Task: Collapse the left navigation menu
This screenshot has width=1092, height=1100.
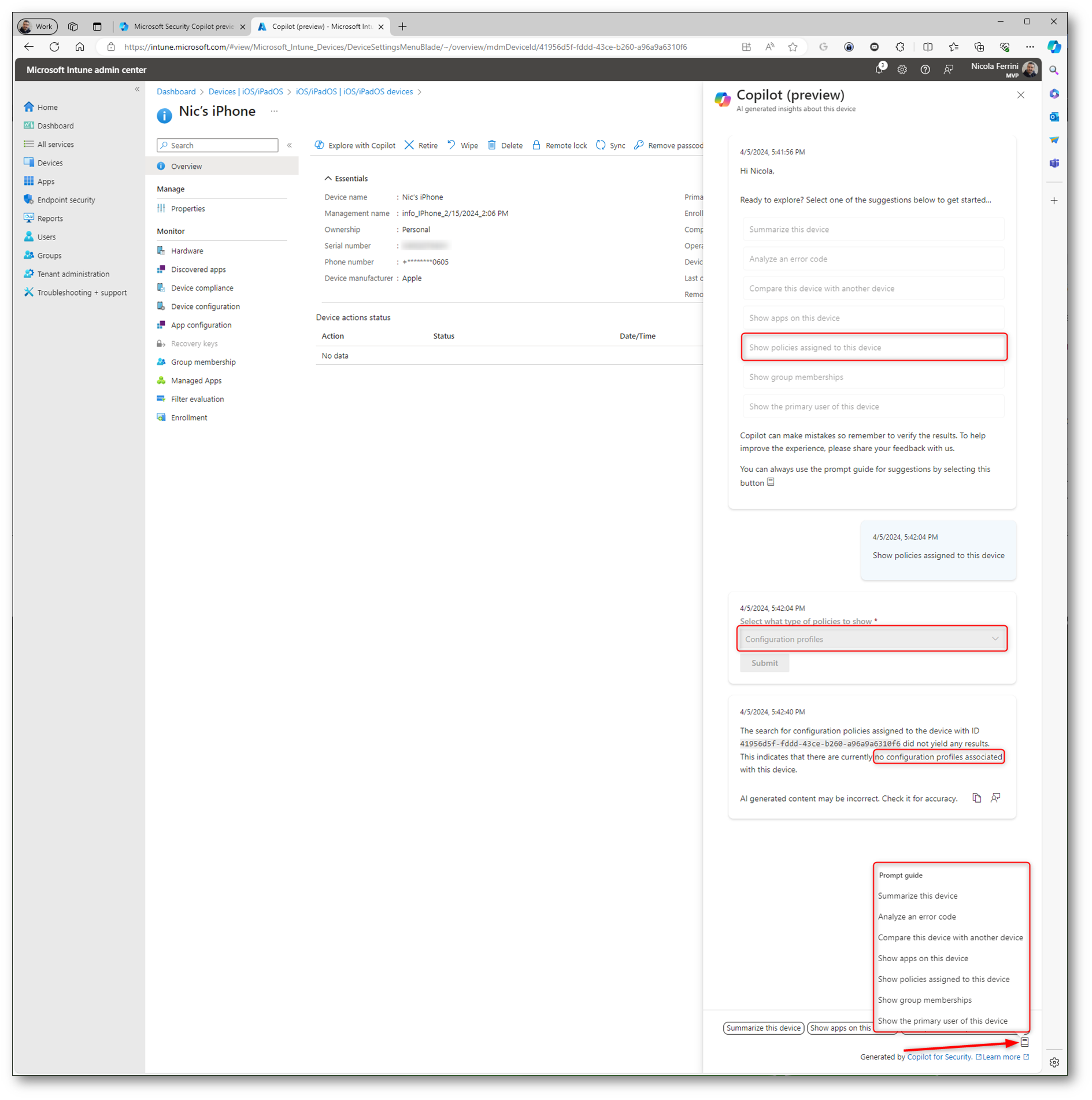Action: pos(137,89)
